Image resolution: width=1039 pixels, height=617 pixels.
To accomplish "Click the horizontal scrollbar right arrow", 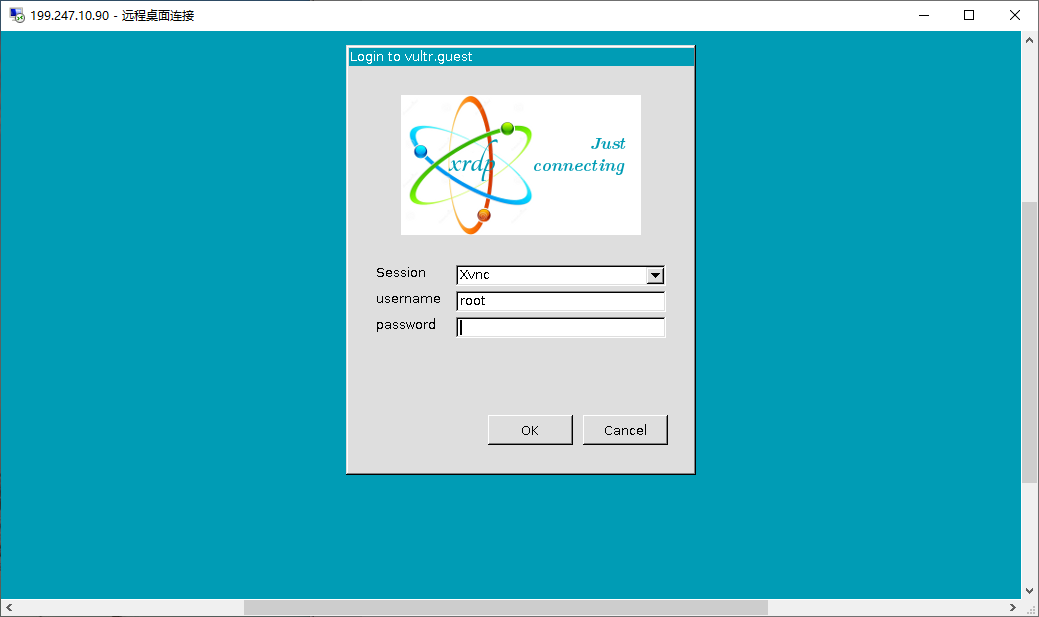I will pyautogui.click(x=1012, y=607).
